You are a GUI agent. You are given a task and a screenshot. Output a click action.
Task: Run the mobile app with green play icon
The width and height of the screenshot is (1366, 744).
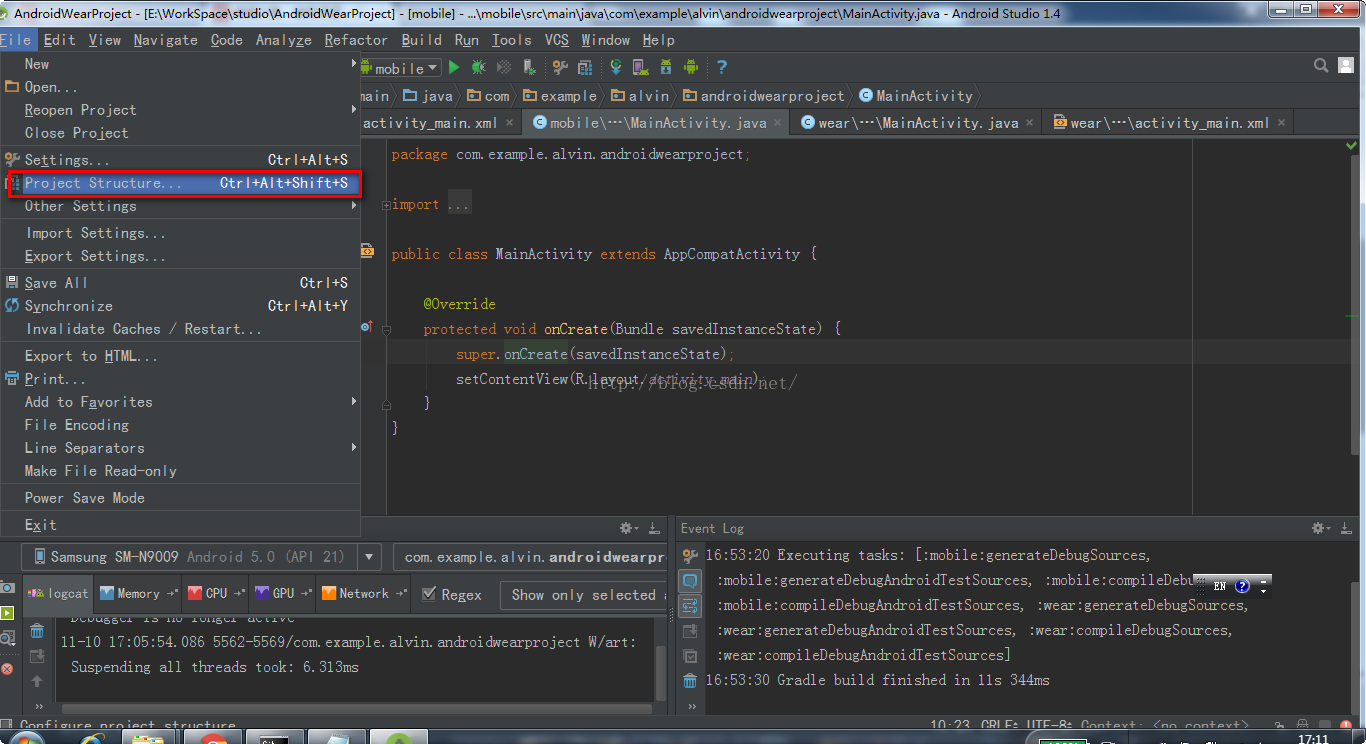pyautogui.click(x=454, y=67)
